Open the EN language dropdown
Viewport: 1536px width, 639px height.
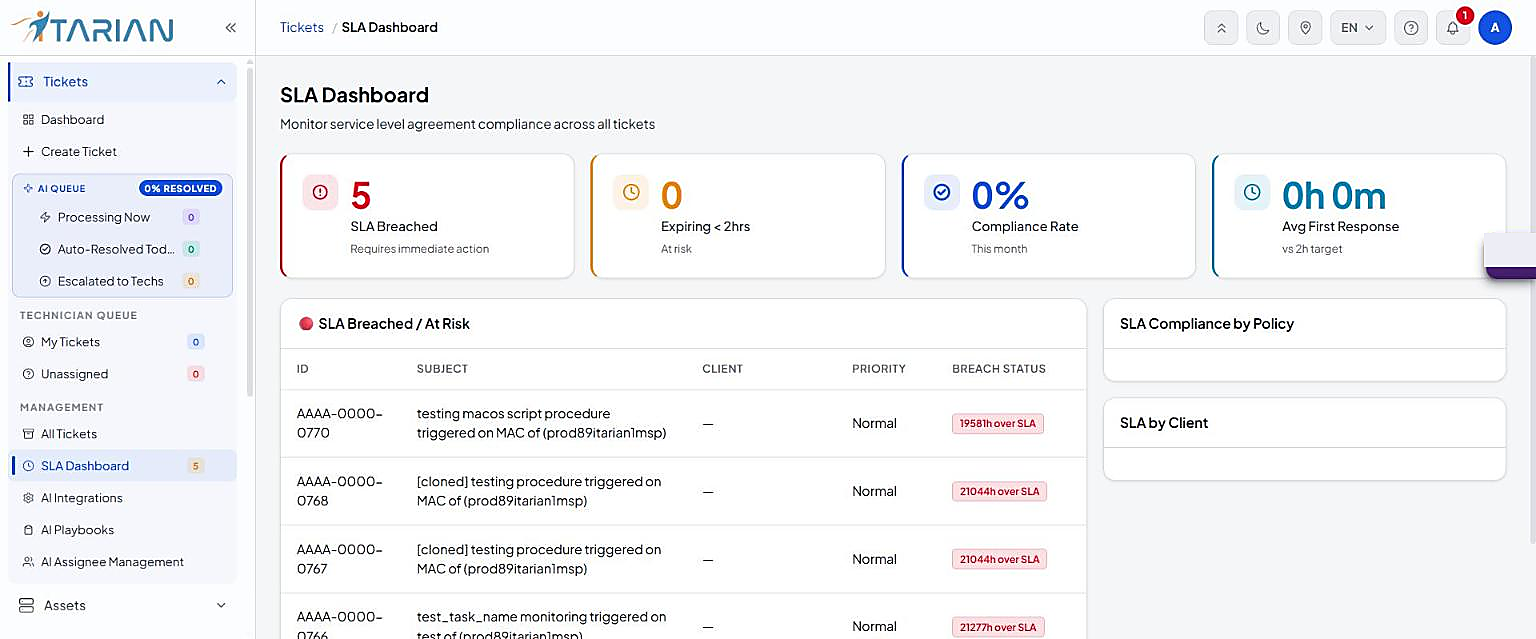pos(1358,28)
